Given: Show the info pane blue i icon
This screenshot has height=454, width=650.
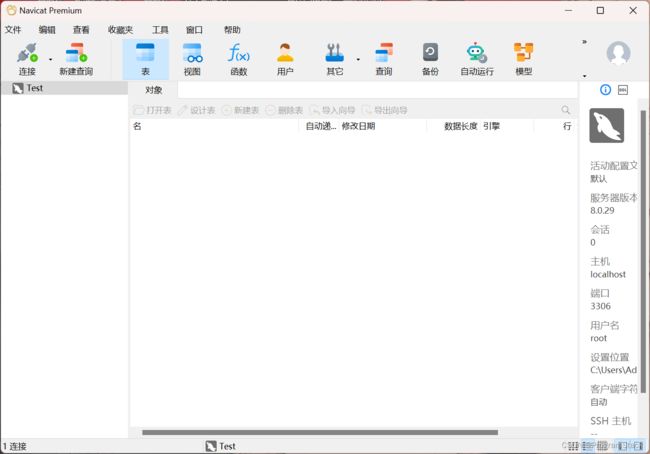Looking at the screenshot, I should tap(605, 90).
